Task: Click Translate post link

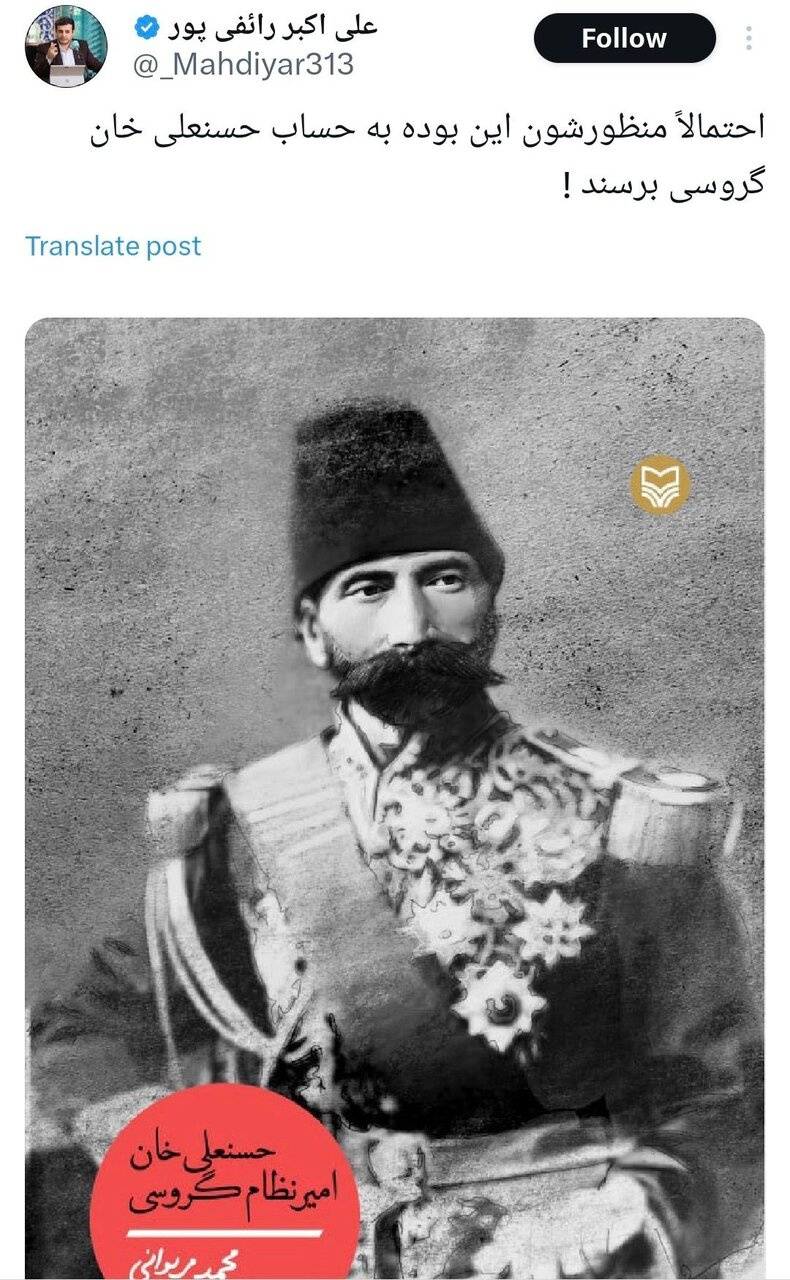Action: click(113, 246)
